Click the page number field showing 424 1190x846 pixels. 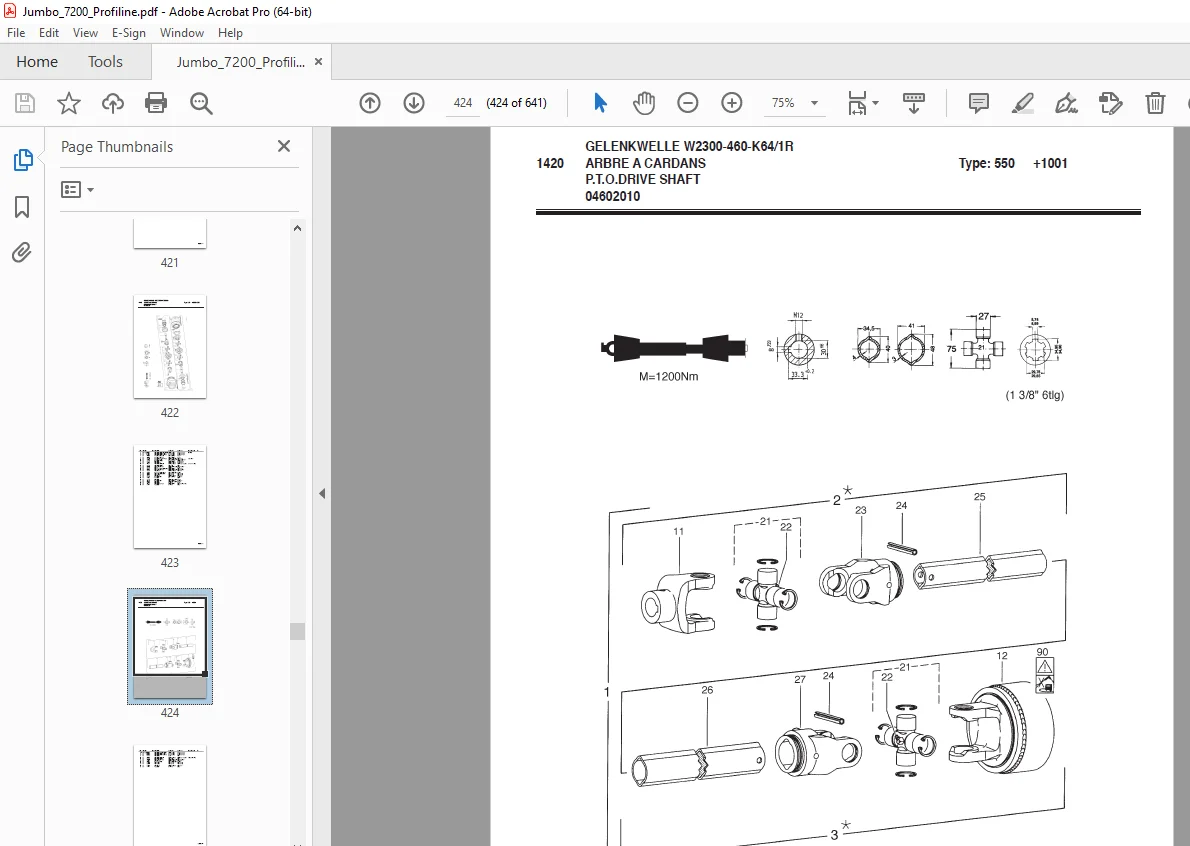462,103
